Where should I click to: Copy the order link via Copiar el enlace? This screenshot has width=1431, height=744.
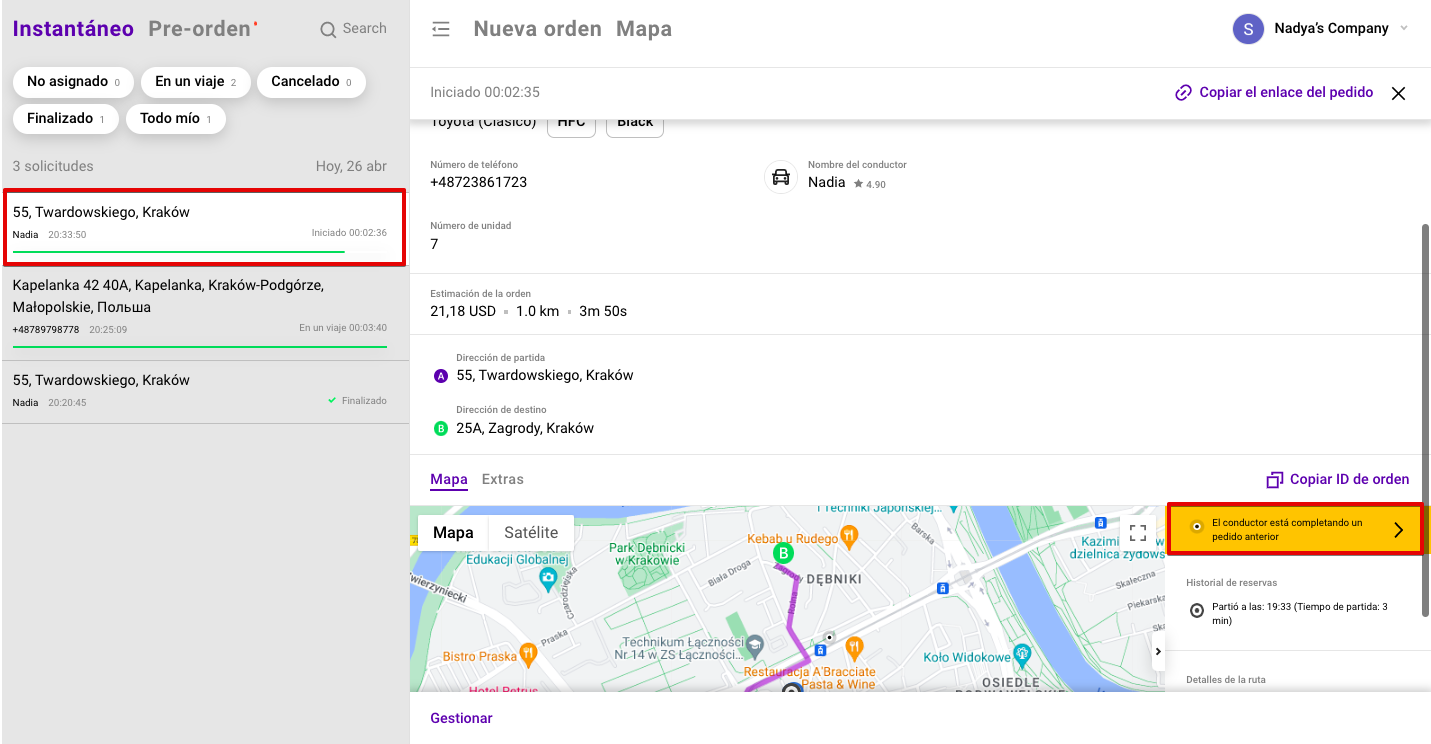tap(1274, 93)
